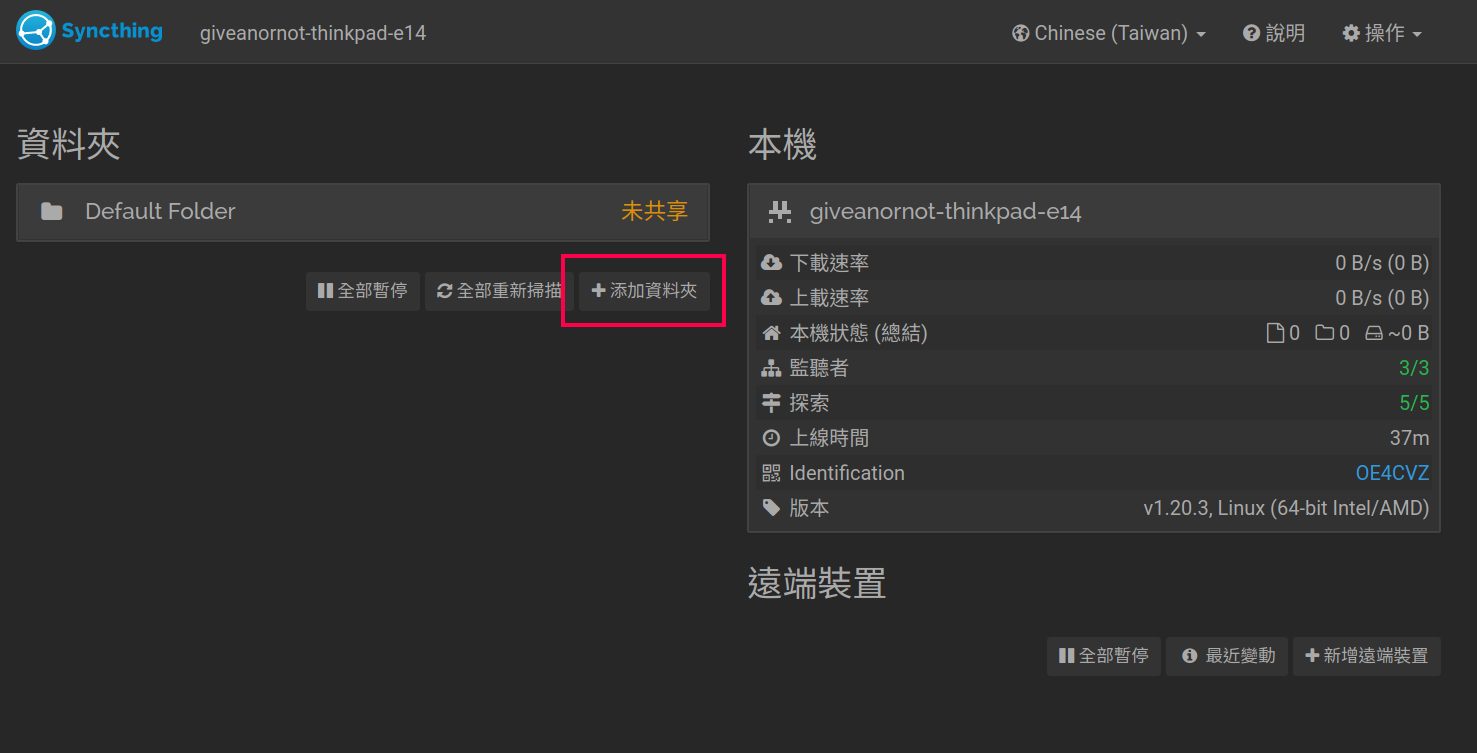Click the local state home icon
Screen dimensions: 1477x753
point(771,333)
